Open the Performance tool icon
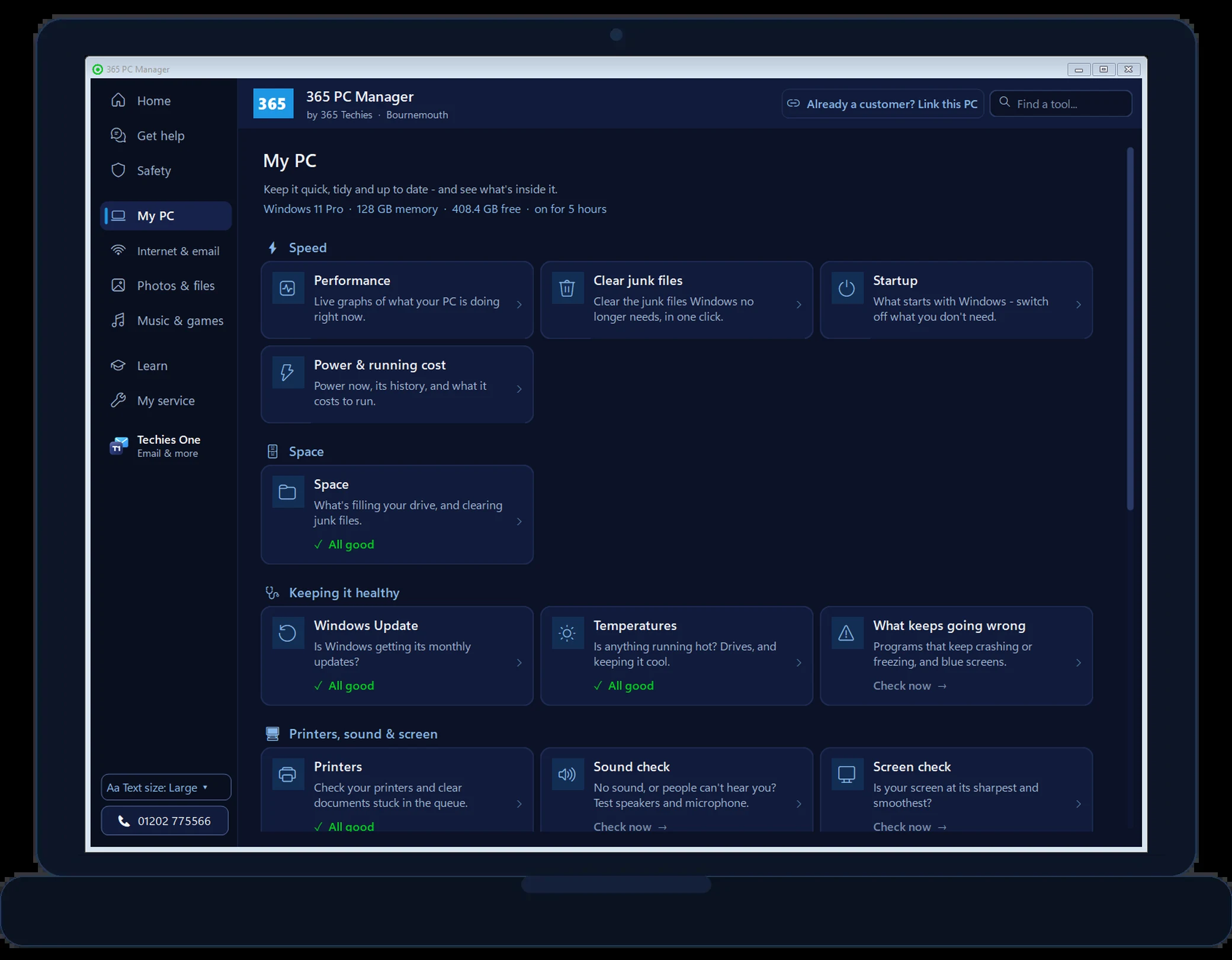The height and width of the screenshot is (960, 1232). 288,289
